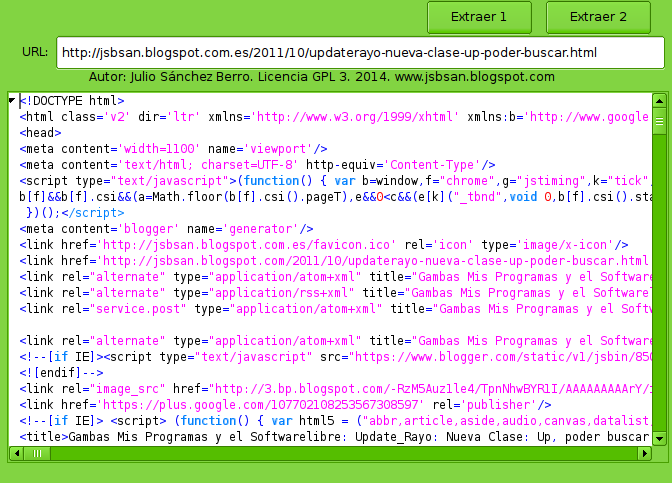Focus the URL input field
This screenshot has width=672, height=483.
point(360,53)
